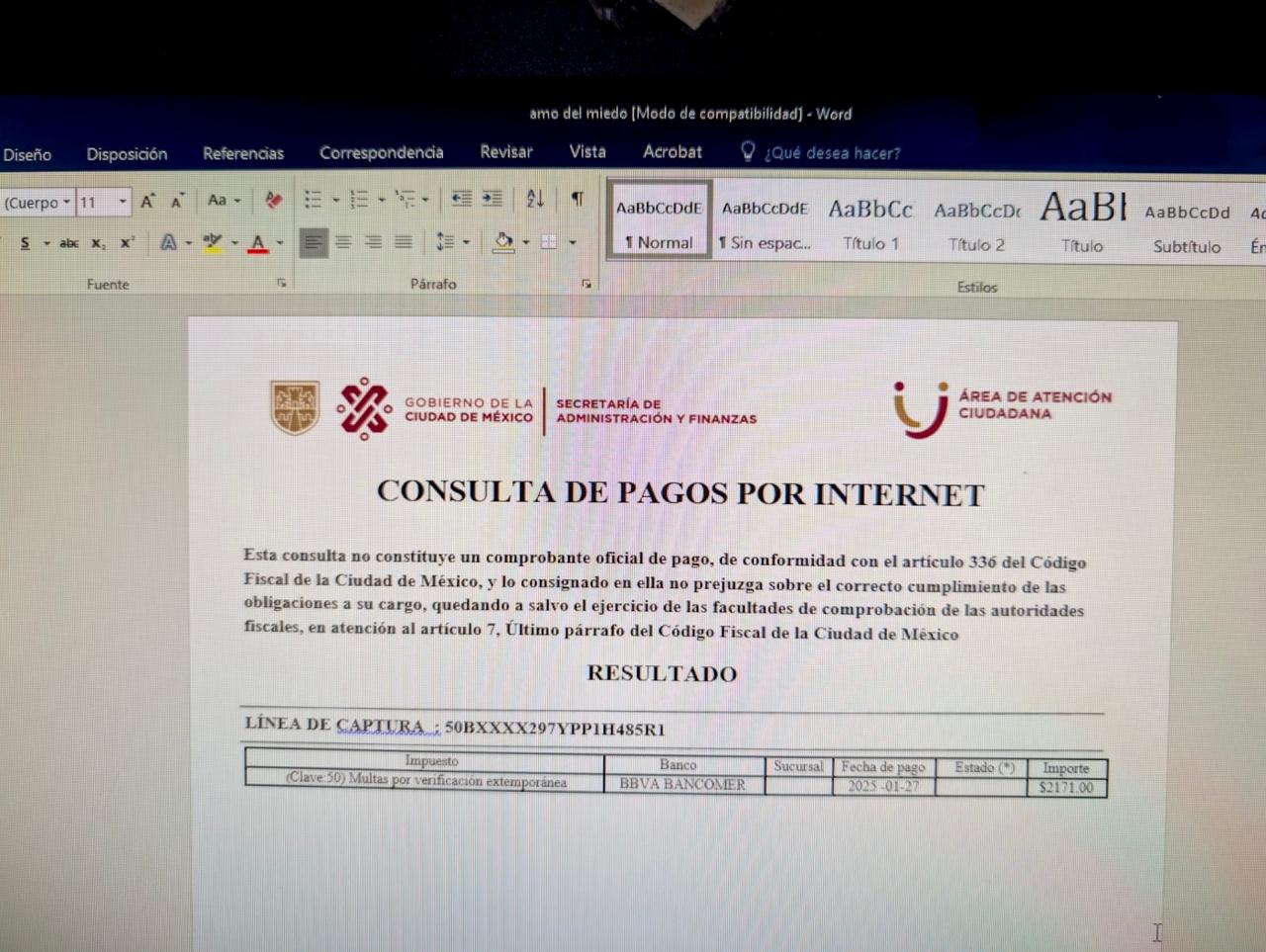Align text to the right
This screenshot has height=952, width=1266.
click(373, 241)
